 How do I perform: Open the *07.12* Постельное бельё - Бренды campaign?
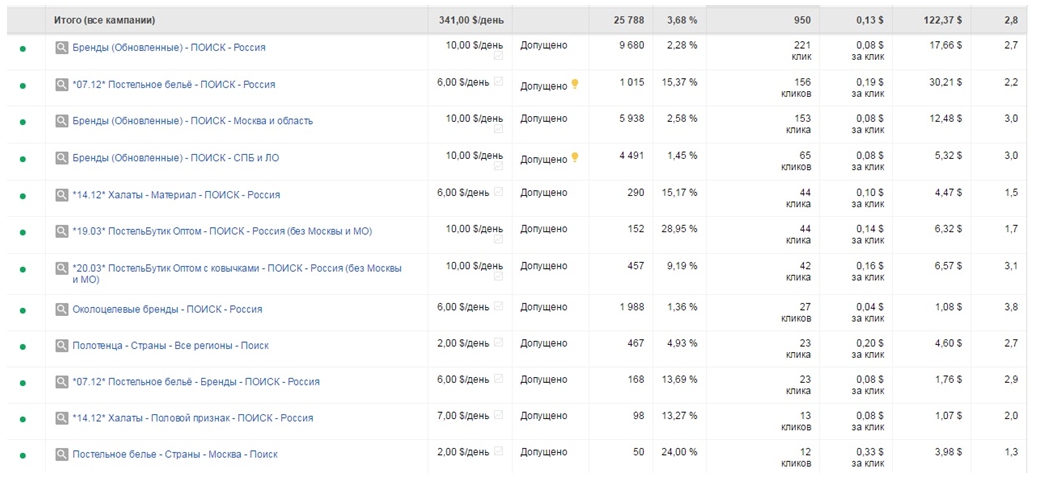click(x=196, y=381)
